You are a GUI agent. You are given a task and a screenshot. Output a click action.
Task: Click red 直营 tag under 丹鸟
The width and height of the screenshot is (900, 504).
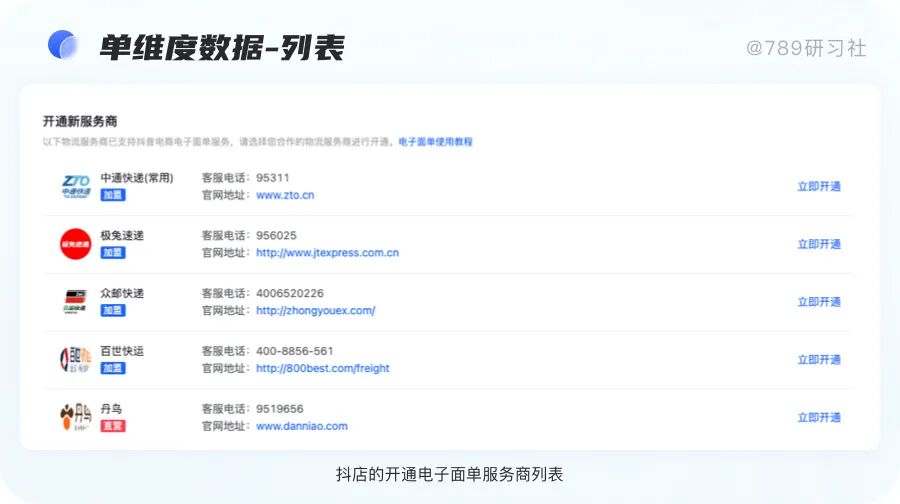(x=113, y=426)
